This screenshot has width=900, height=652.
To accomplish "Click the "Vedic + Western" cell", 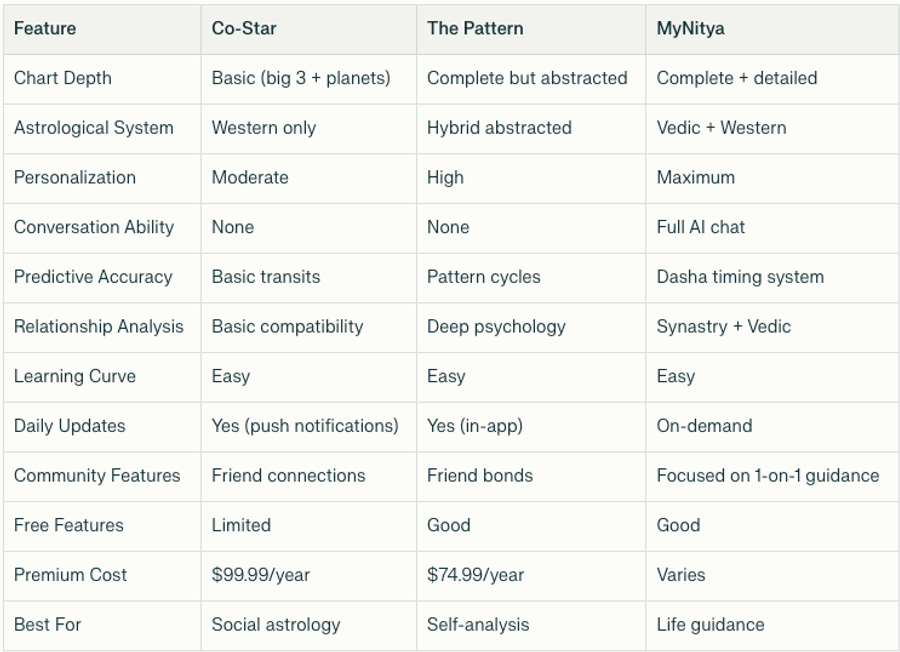I will (x=721, y=128).
